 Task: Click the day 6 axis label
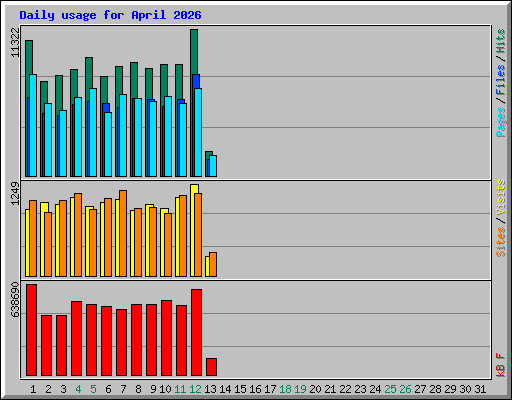tap(108, 389)
